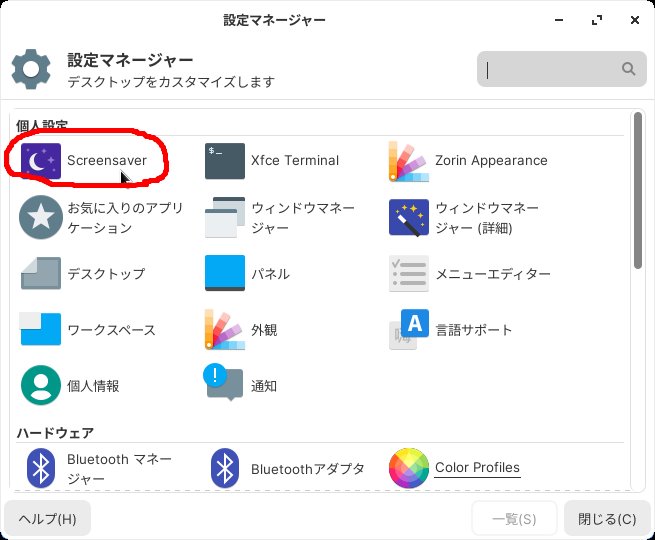This screenshot has width=655, height=540.
Task: Open 言語サポート letter A icon
Action: tap(409, 329)
